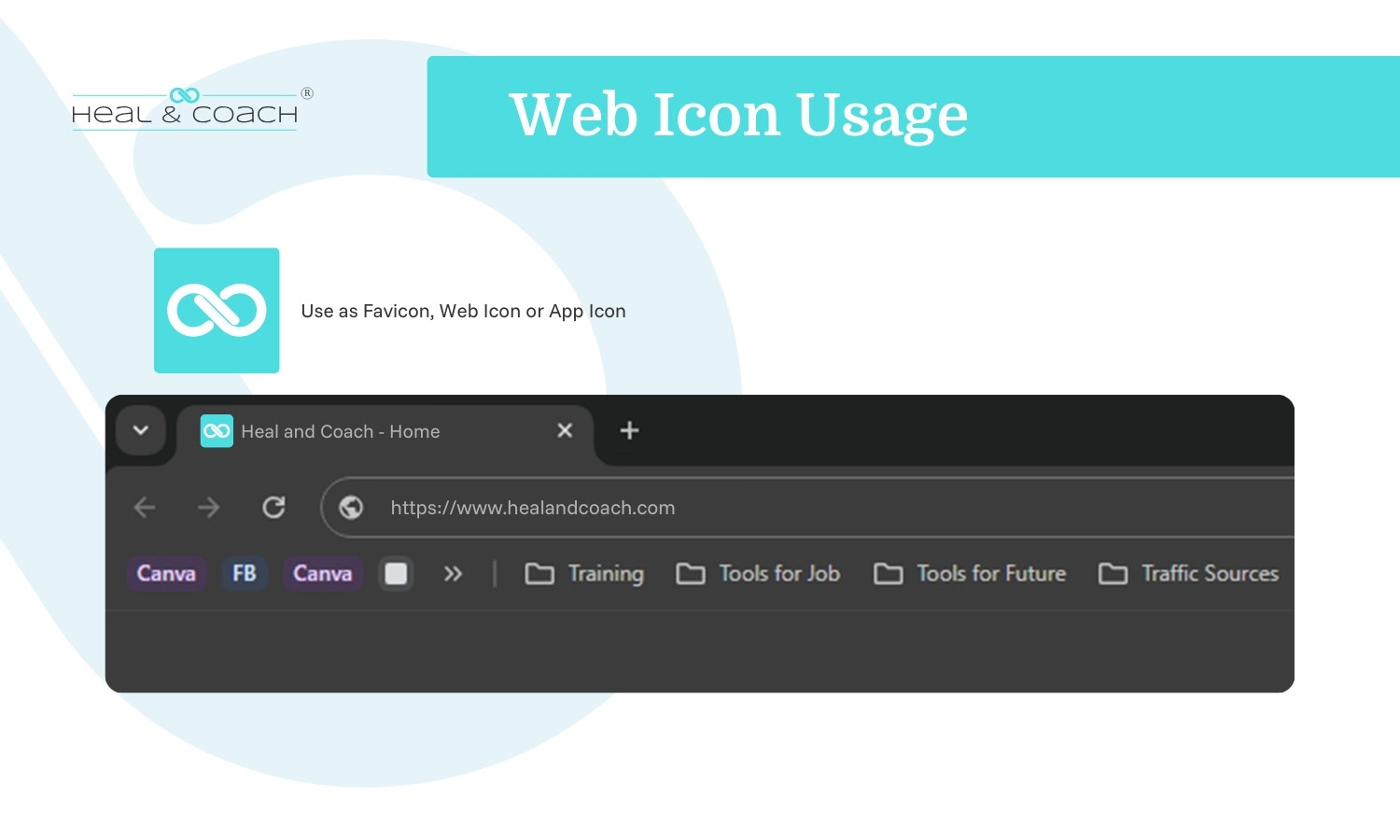Click the Web Icon Usage heading
Screen dimensions: 1400x840
tap(738, 115)
